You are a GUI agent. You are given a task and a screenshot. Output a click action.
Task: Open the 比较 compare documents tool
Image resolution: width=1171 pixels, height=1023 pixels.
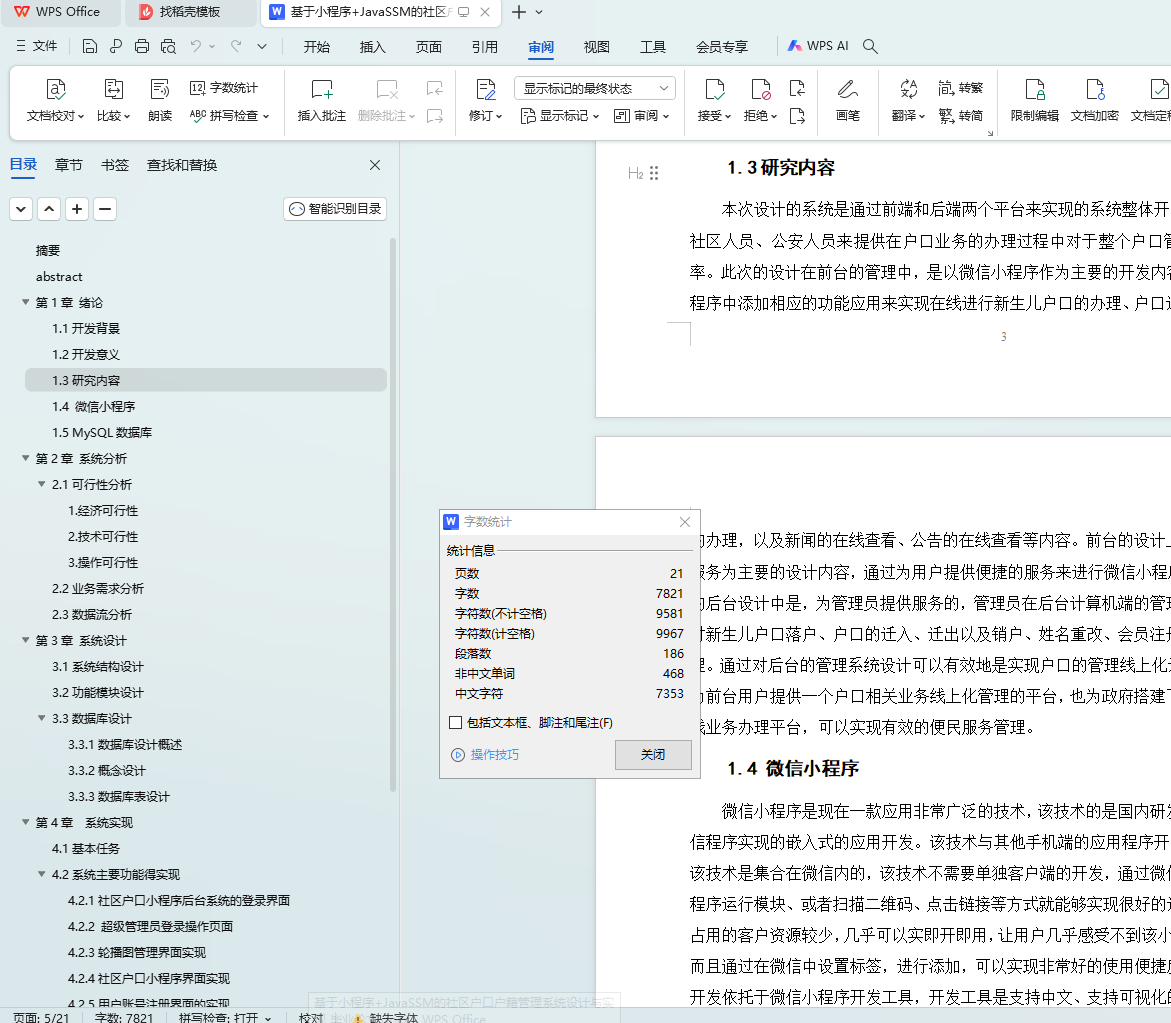point(114,101)
